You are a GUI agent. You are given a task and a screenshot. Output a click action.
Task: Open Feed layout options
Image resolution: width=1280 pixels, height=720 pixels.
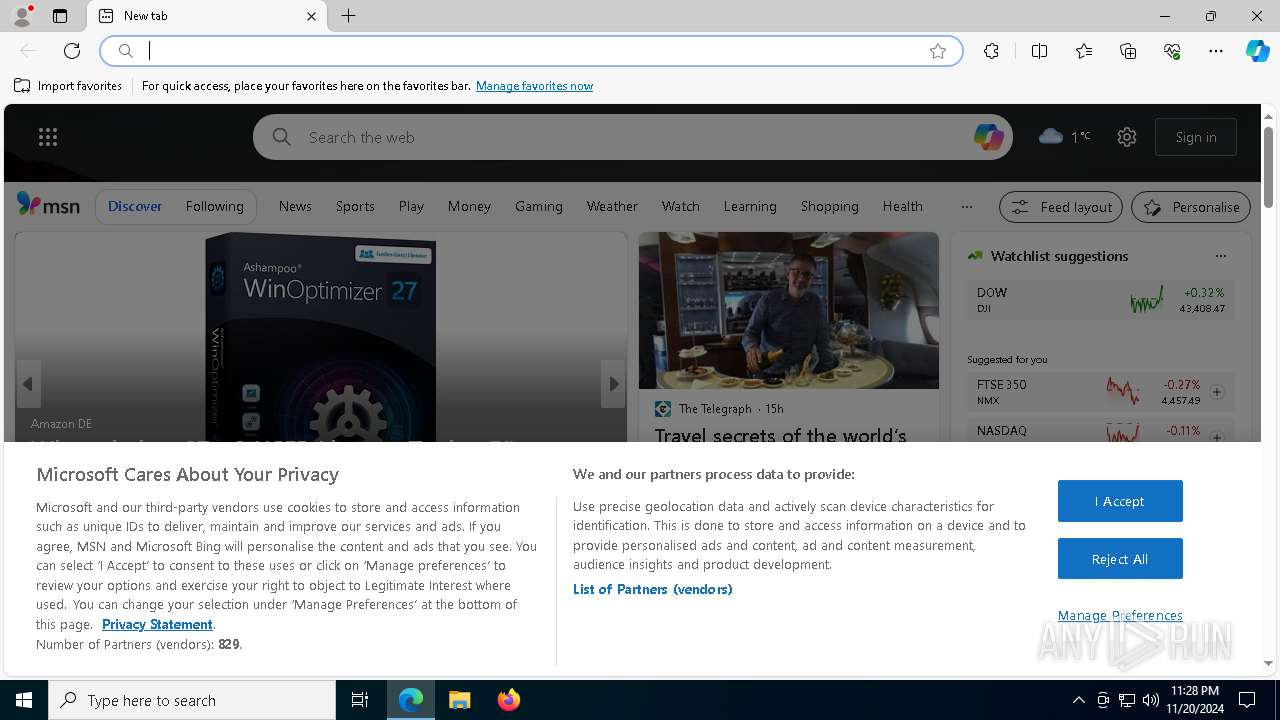pos(1061,207)
